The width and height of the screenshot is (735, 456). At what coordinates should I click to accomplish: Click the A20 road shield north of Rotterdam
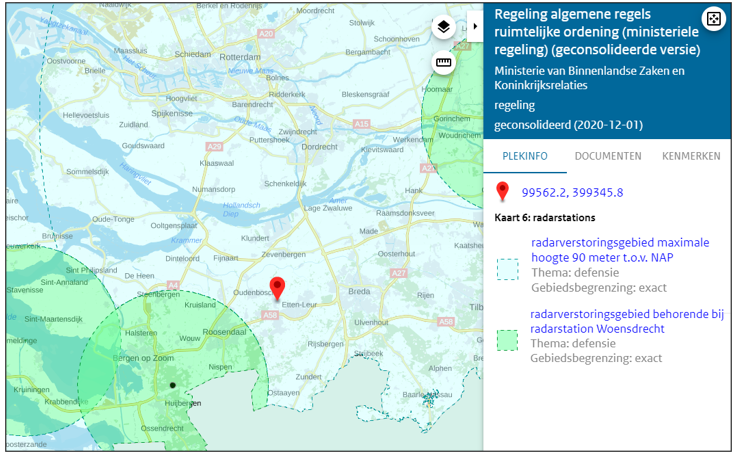[x=266, y=34]
